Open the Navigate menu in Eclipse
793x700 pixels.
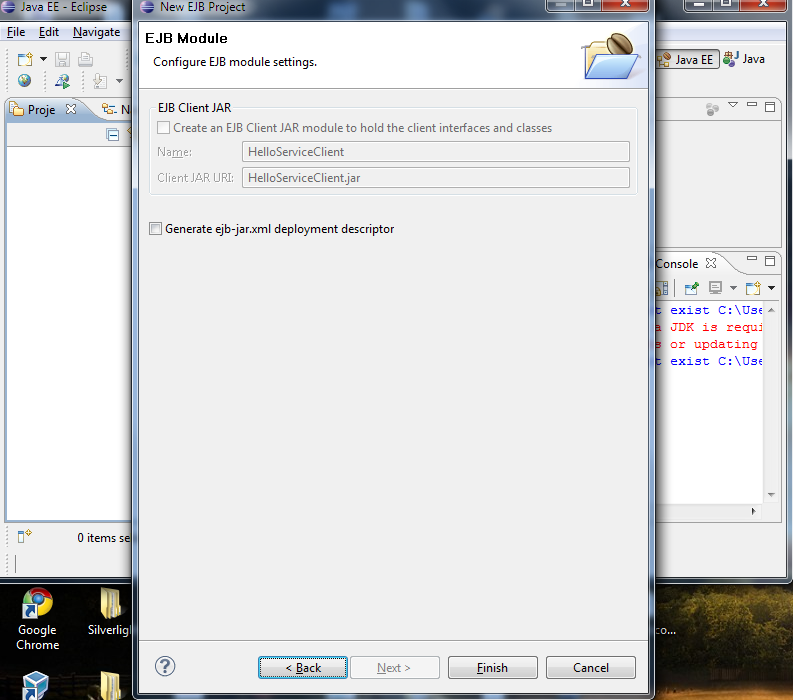pyautogui.click(x=96, y=32)
